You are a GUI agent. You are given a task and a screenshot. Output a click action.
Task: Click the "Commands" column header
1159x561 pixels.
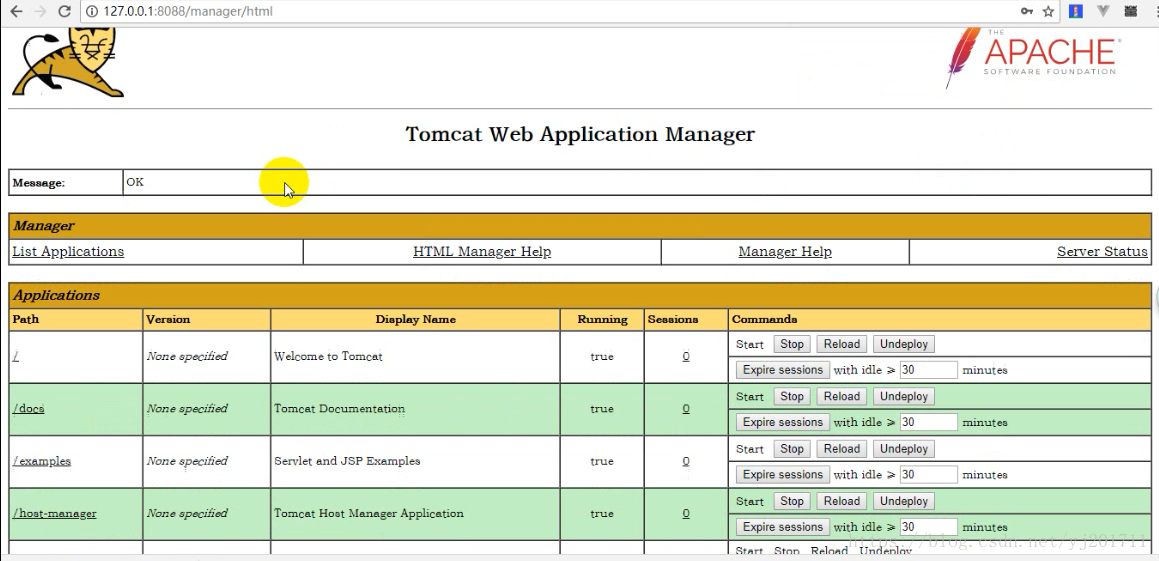764,319
